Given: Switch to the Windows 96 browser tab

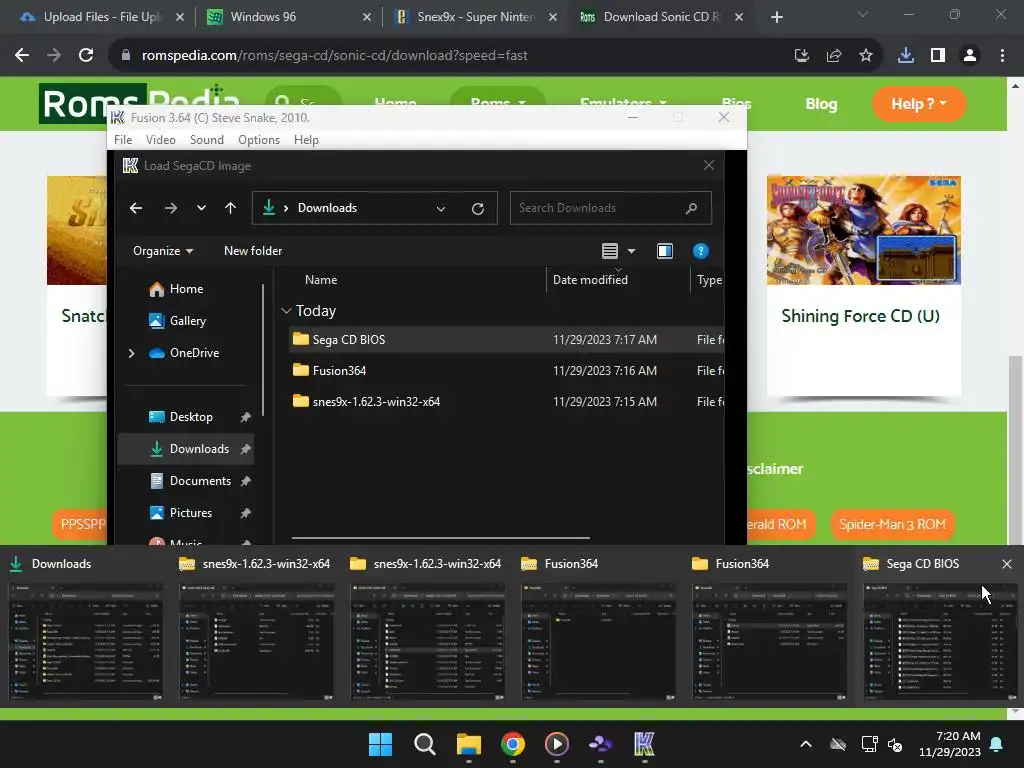Looking at the screenshot, I should pos(287,17).
